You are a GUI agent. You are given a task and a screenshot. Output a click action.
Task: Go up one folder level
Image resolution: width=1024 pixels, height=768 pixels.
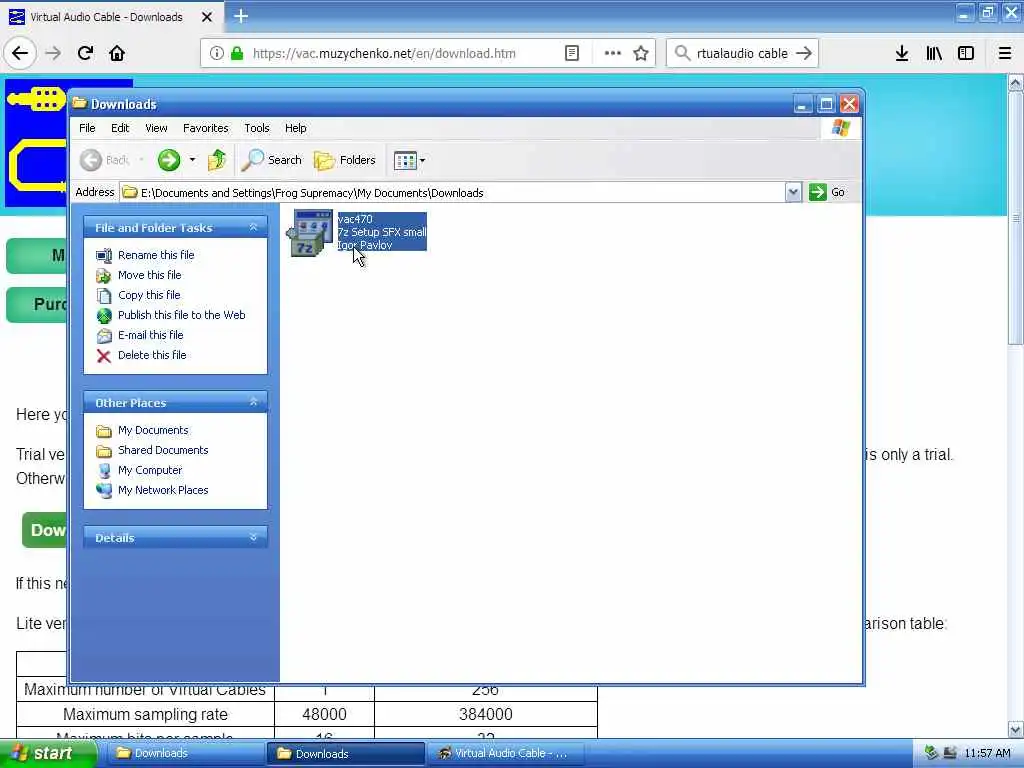coord(217,160)
